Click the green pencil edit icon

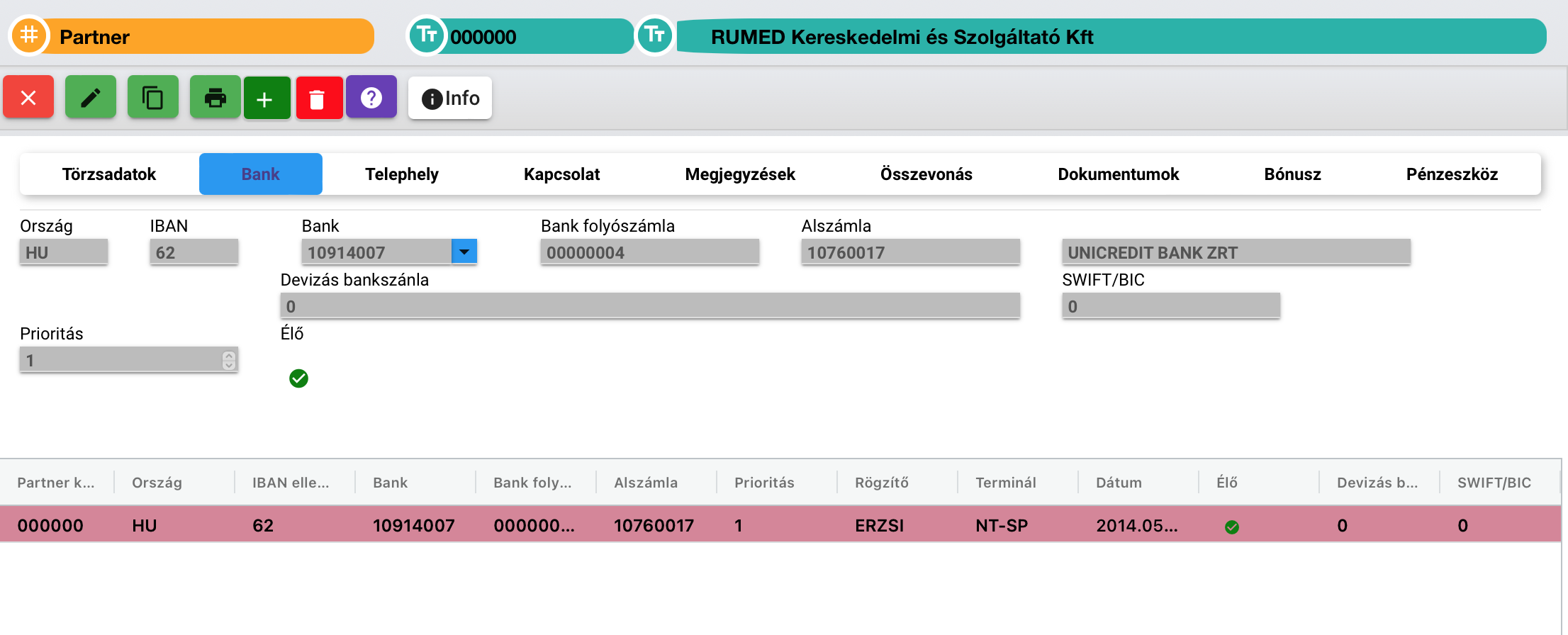coord(91,97)
